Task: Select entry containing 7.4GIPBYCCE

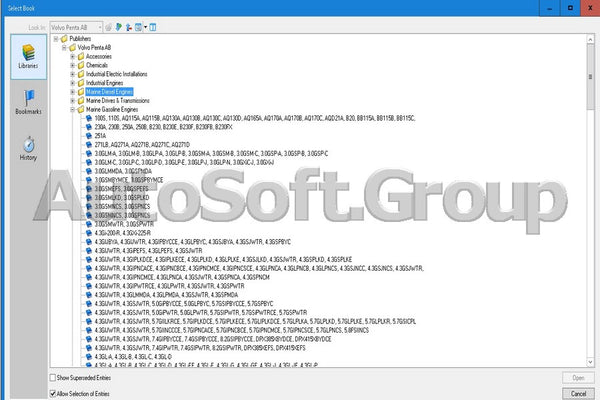Action: click(213, 339)
